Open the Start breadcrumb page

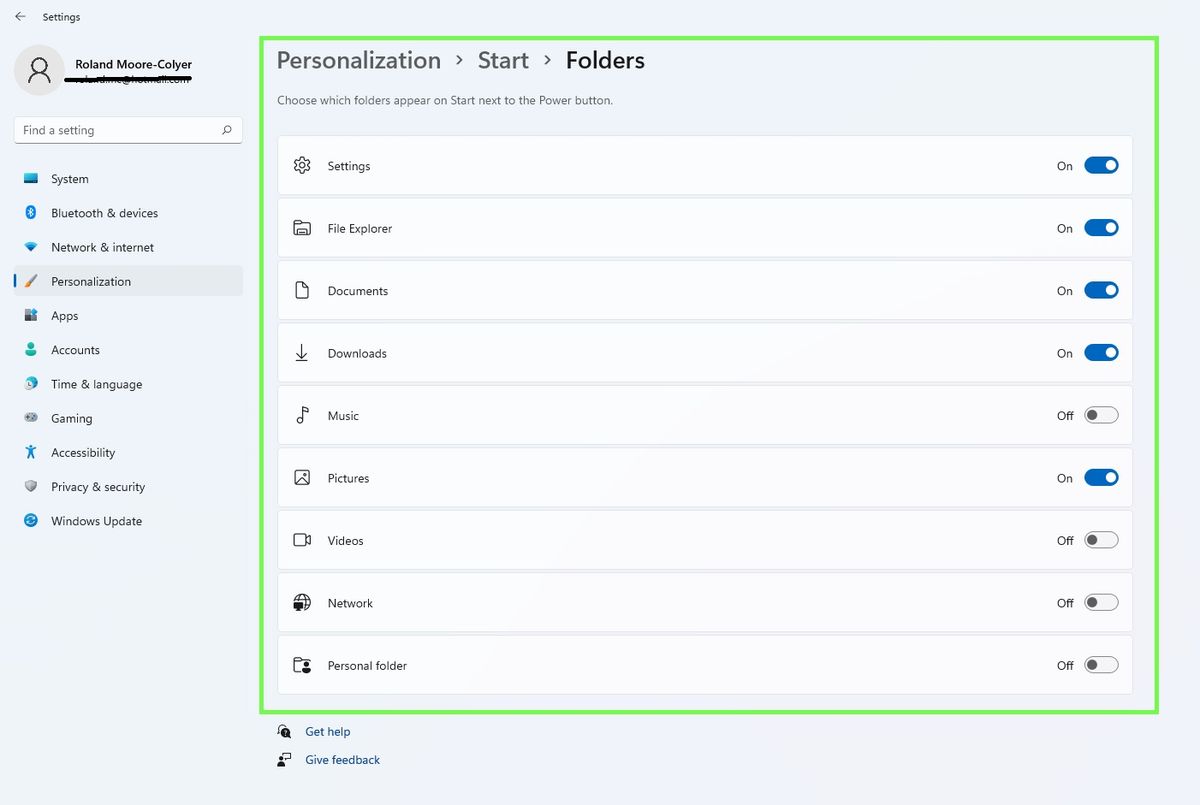point(503,60)
